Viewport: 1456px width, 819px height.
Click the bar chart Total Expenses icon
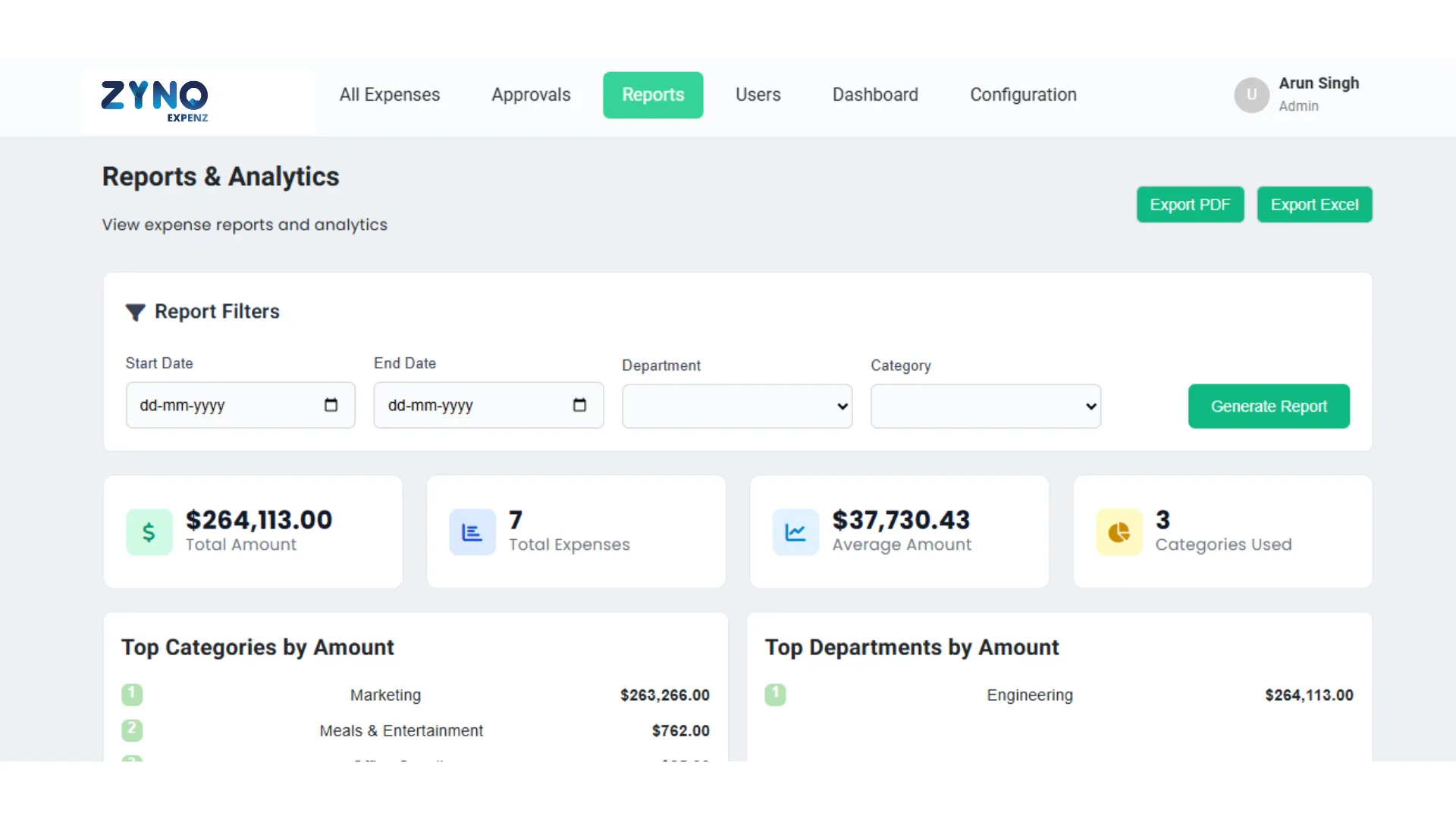(472, 532)
